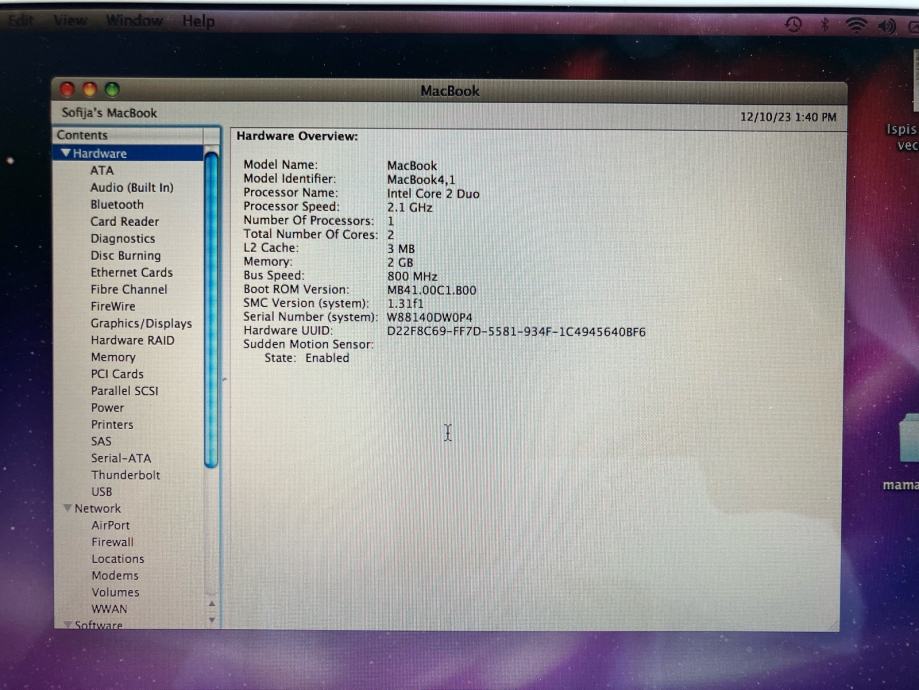Select Serial-ATA entry

click(121, 458)
